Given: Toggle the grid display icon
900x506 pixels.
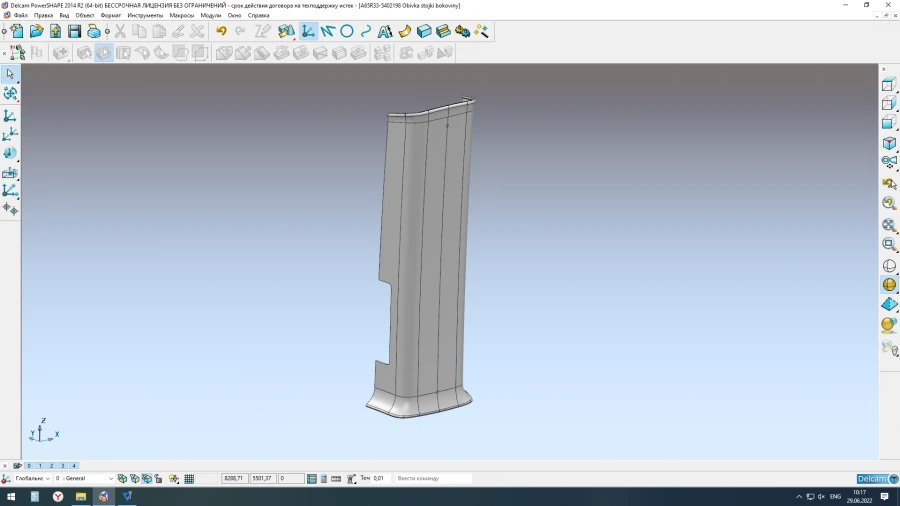Looking at the screenshot, I should [189, 479].
